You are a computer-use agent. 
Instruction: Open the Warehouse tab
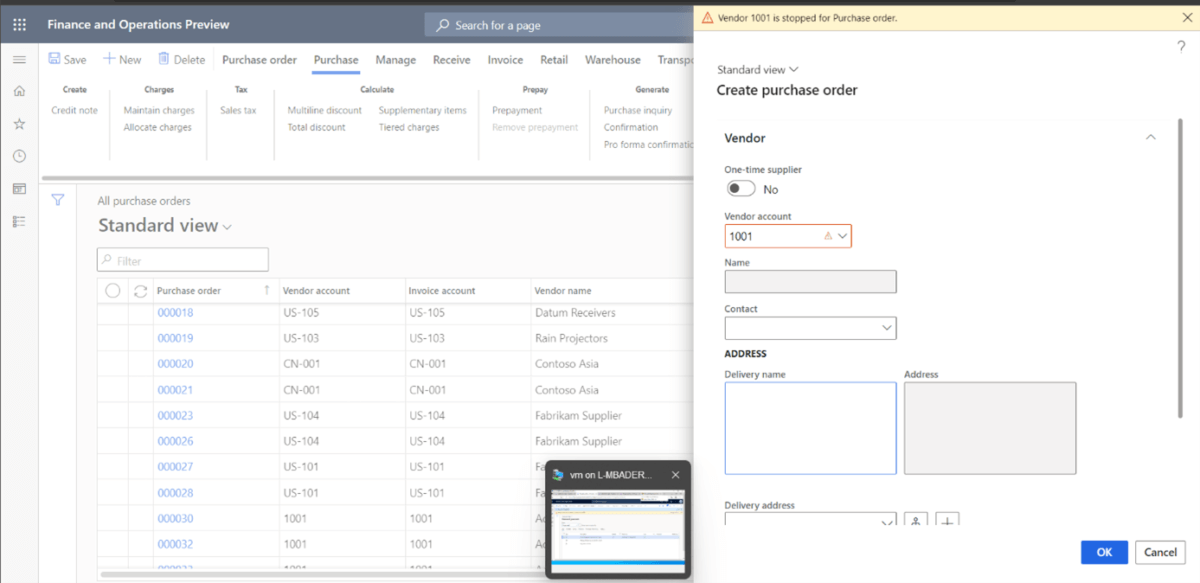[x=613, y=60]
